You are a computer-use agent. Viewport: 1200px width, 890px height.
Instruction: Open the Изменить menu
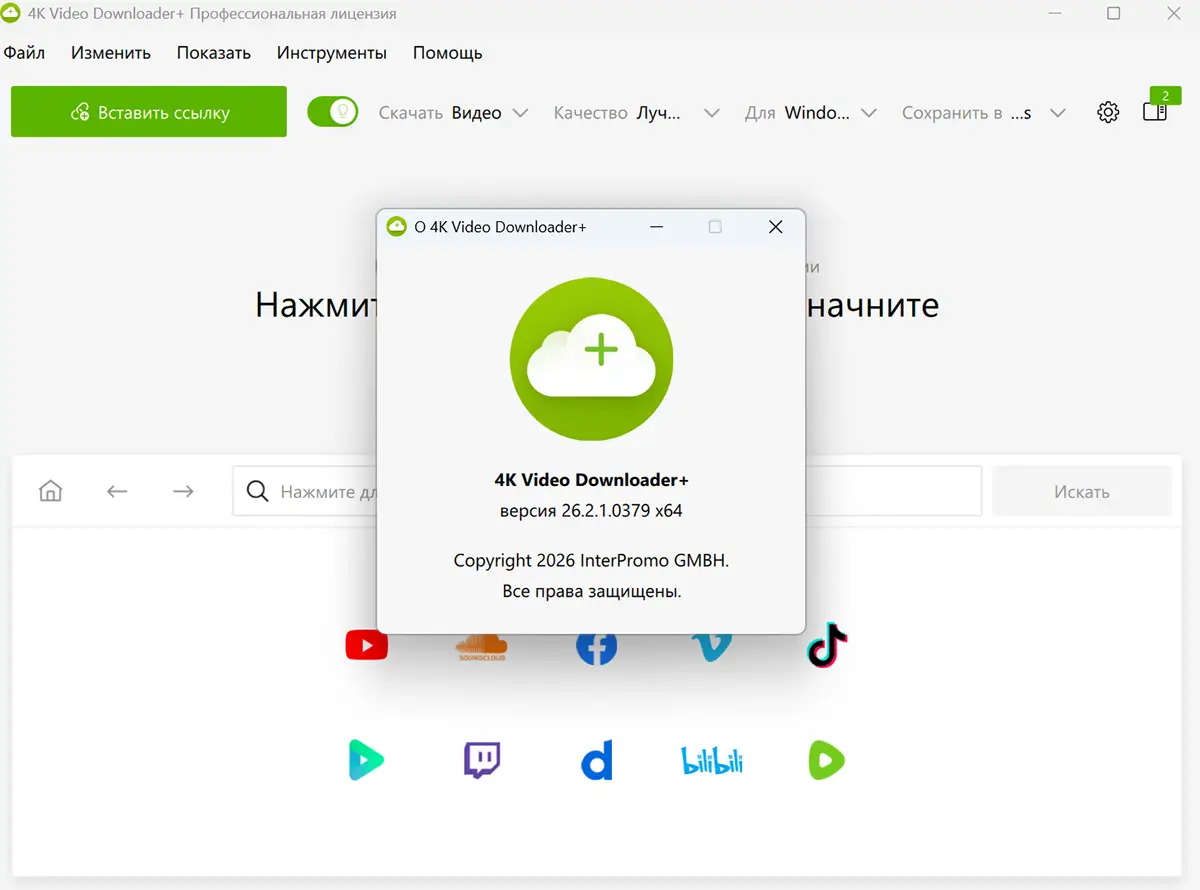[111, 53]
